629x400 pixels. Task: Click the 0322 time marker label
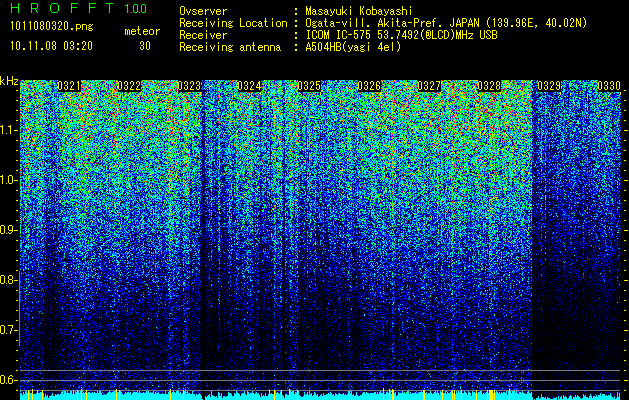click(x=129, y=86)
